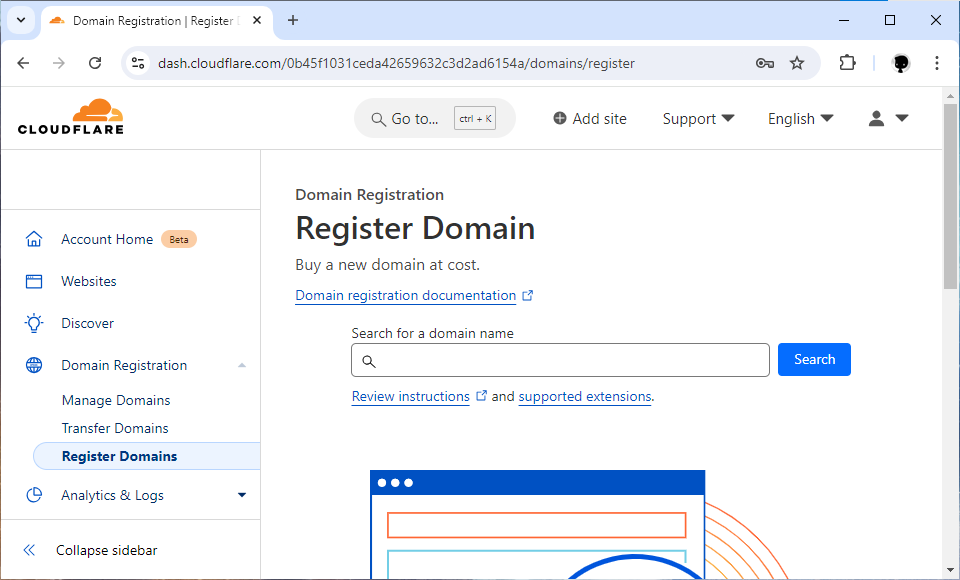Open the user account dropdown
The height and width of the screenshot is (580, 960).
tap(888, 118)
